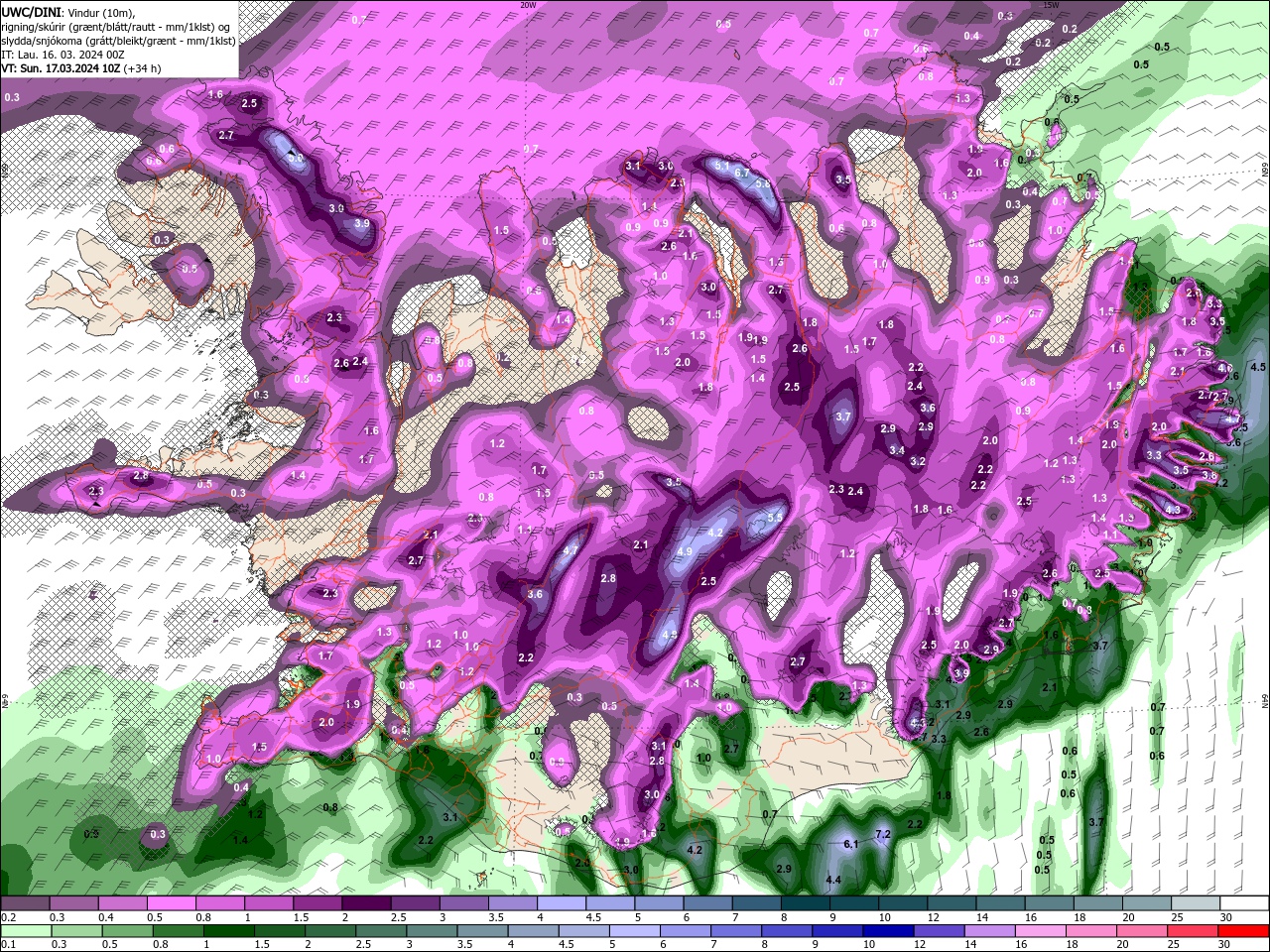1270x952 pixels.
Task: Click the 15W longitude label
Action: (x=1051, y=5)
